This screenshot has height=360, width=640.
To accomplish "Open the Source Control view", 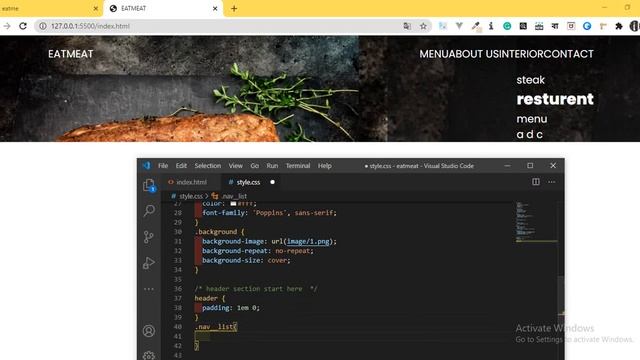I will tap(149, 237).
